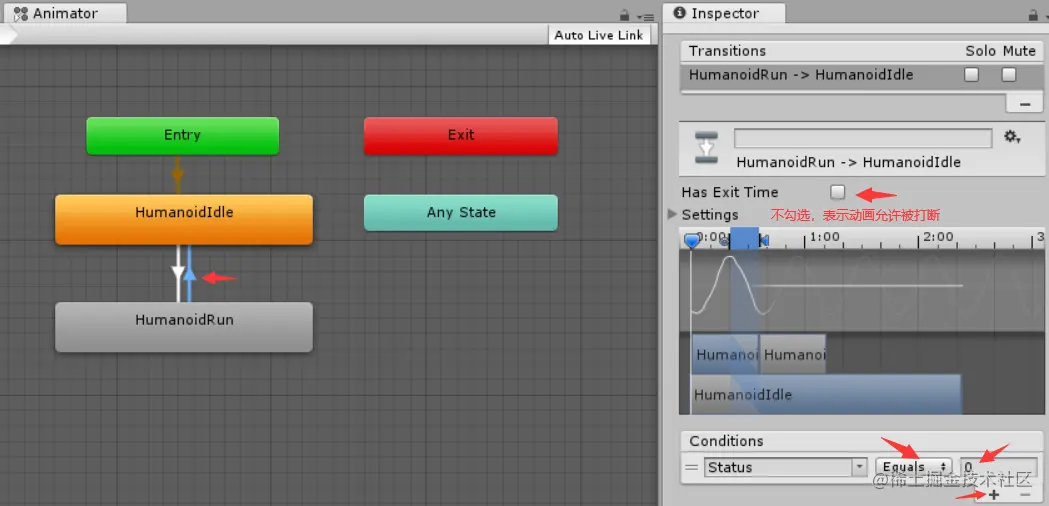Click the second Humanoi clip in timeline
The image size is (1049, 506).
click(793, 354)
